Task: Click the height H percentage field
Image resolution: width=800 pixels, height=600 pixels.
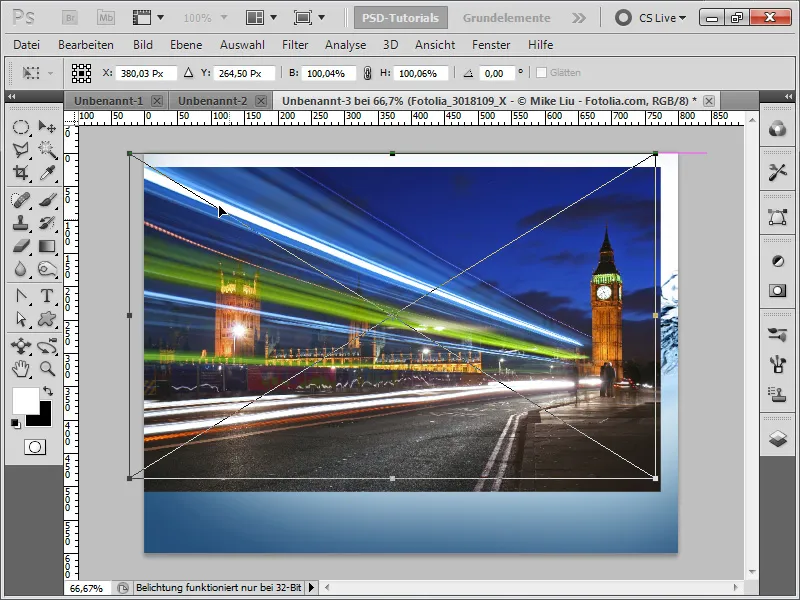Action: tap(420, 73)
